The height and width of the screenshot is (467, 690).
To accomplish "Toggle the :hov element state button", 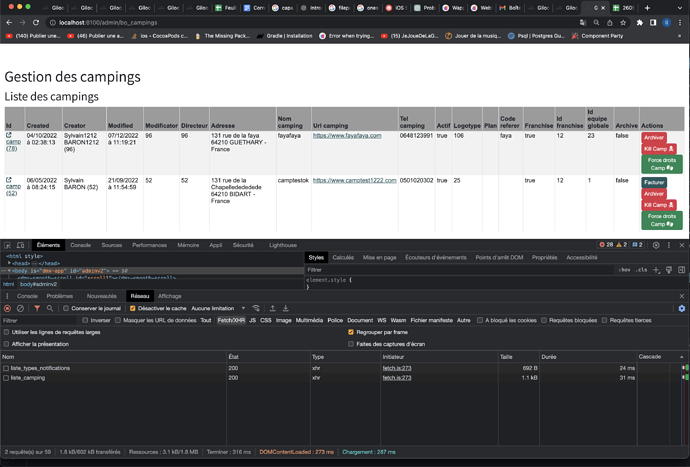I will (624, 270).
